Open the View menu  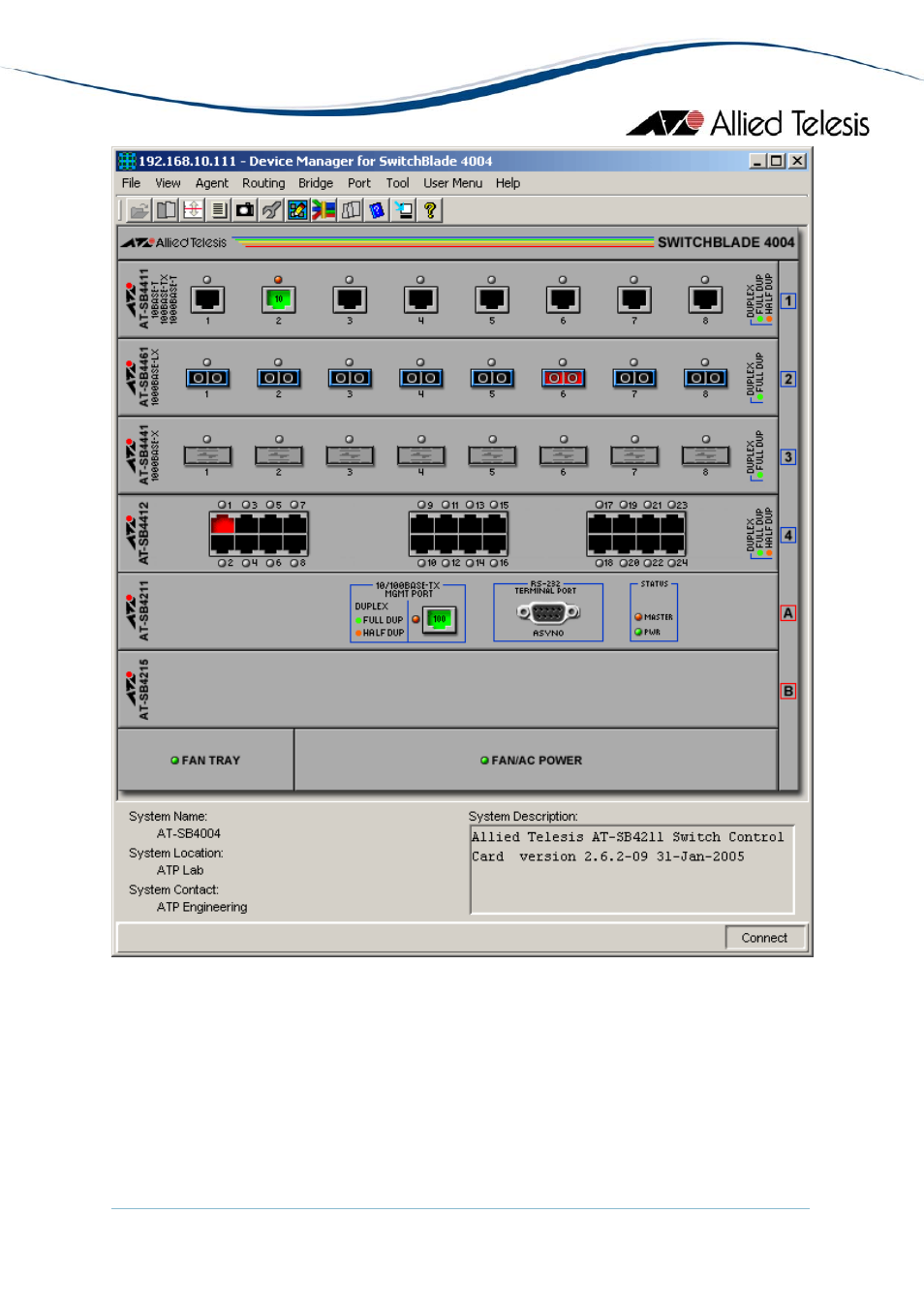coord(168,183)
